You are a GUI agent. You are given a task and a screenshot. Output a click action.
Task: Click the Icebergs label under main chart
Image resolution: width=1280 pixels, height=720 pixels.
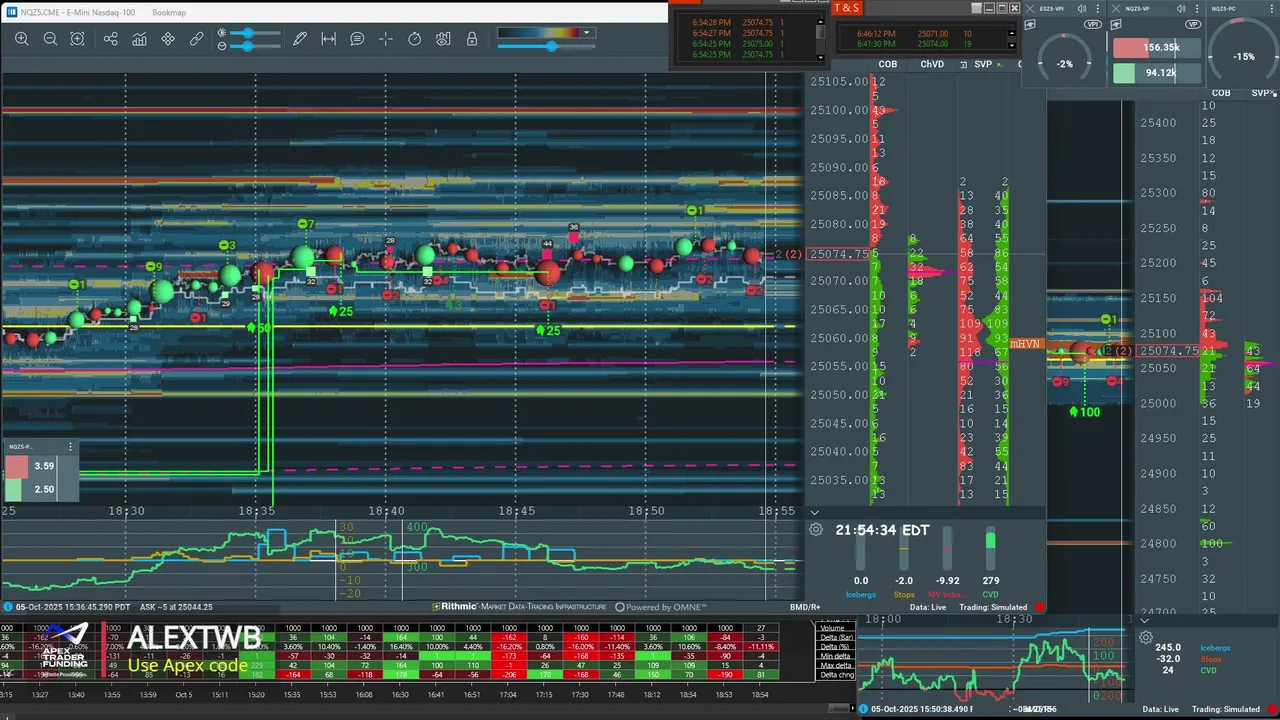tap(861, 595)
